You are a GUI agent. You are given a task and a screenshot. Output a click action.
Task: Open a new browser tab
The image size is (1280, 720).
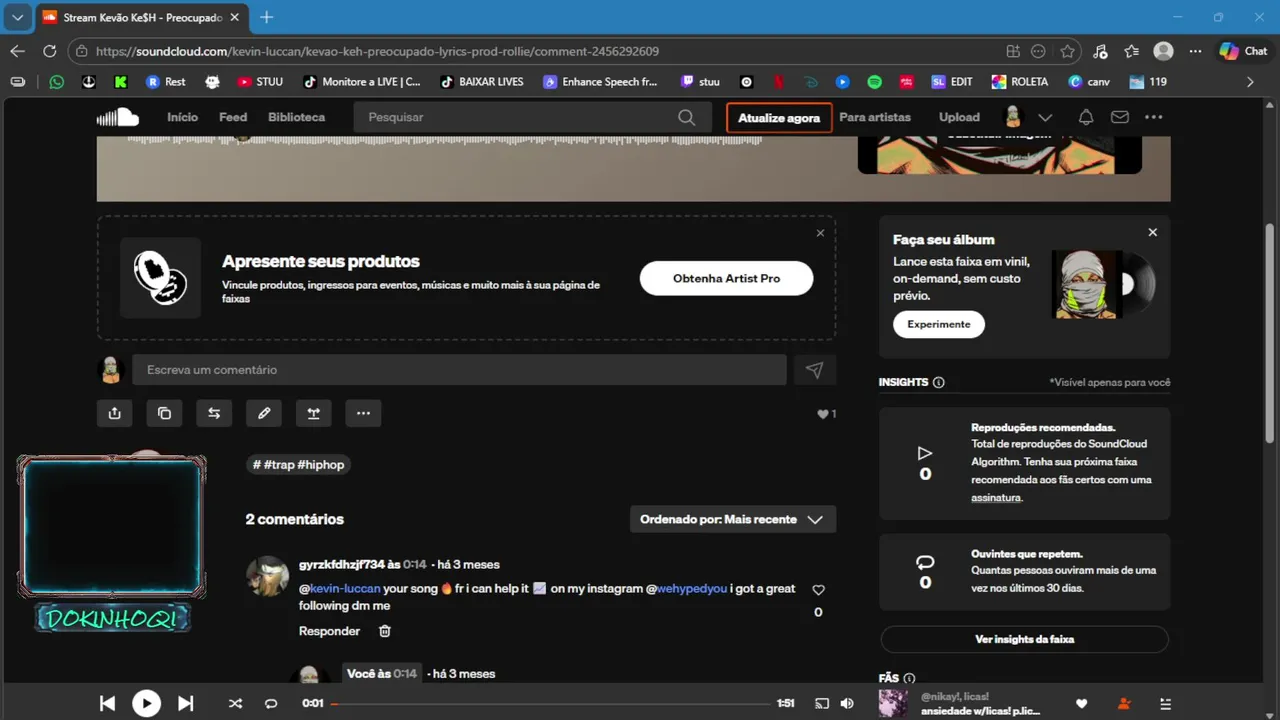pyautogui.click(x=266, y=17)
